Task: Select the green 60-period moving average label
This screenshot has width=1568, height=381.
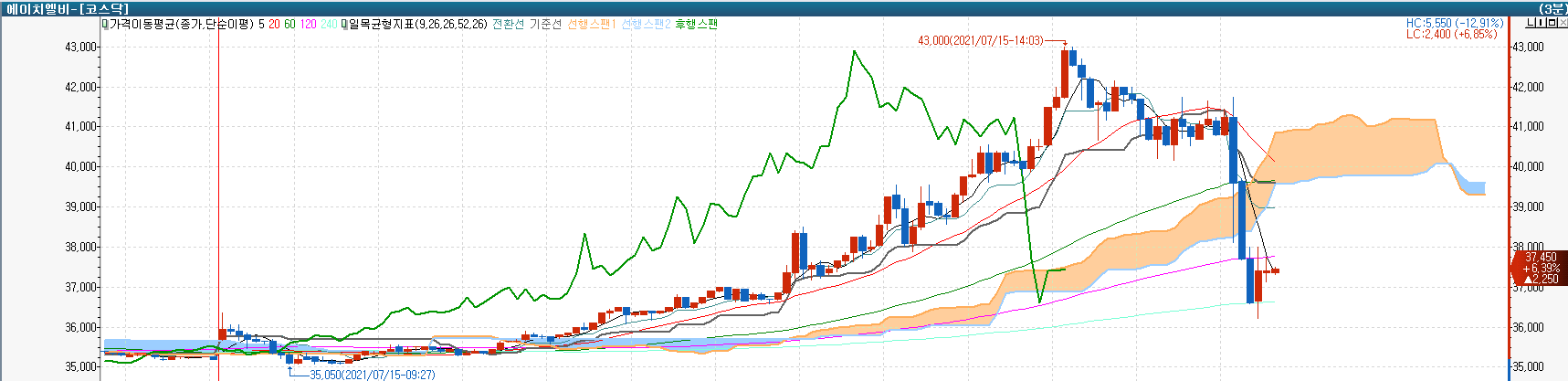Action: tap(289, 25)
